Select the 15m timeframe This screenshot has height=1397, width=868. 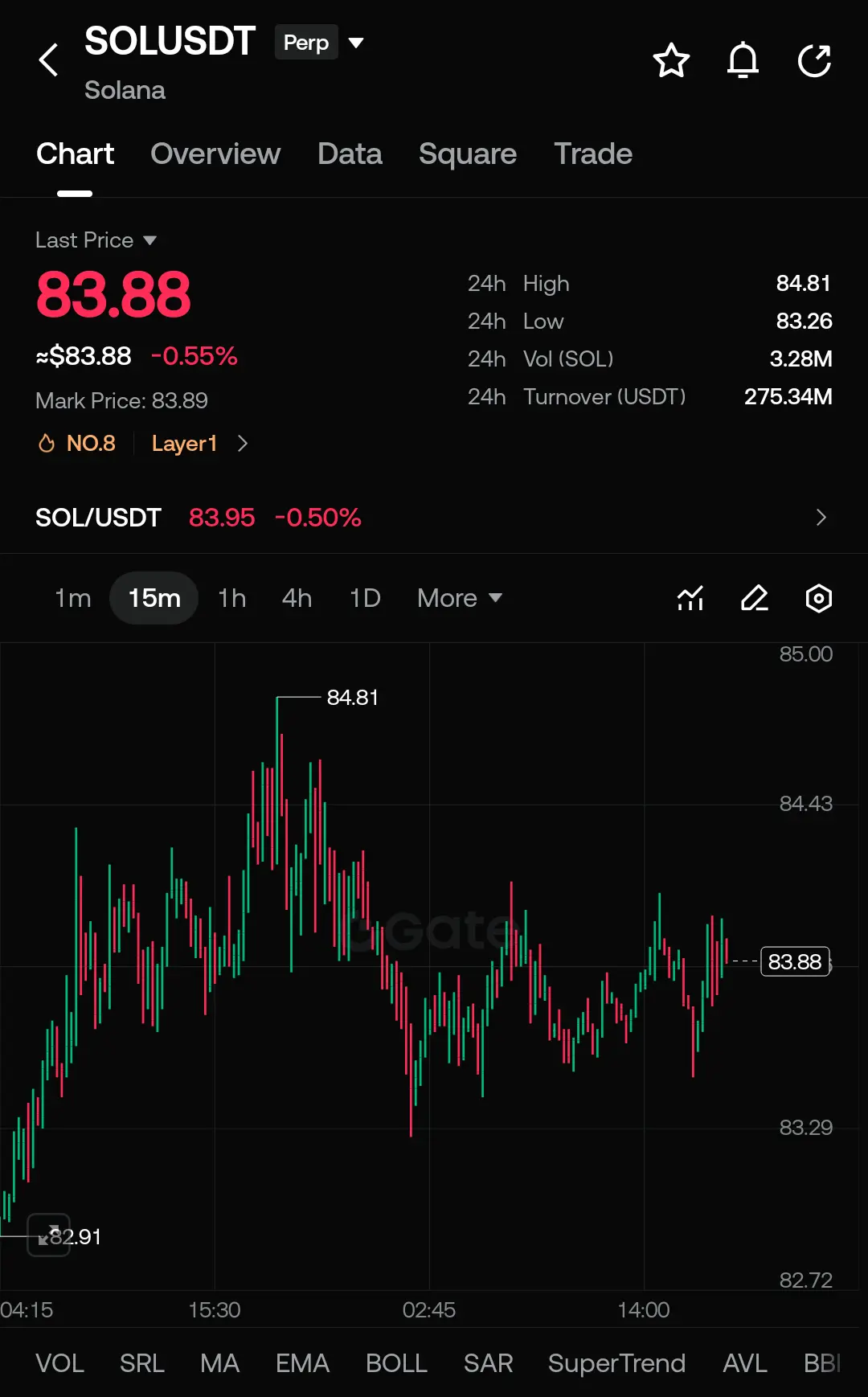click(154, 598)
